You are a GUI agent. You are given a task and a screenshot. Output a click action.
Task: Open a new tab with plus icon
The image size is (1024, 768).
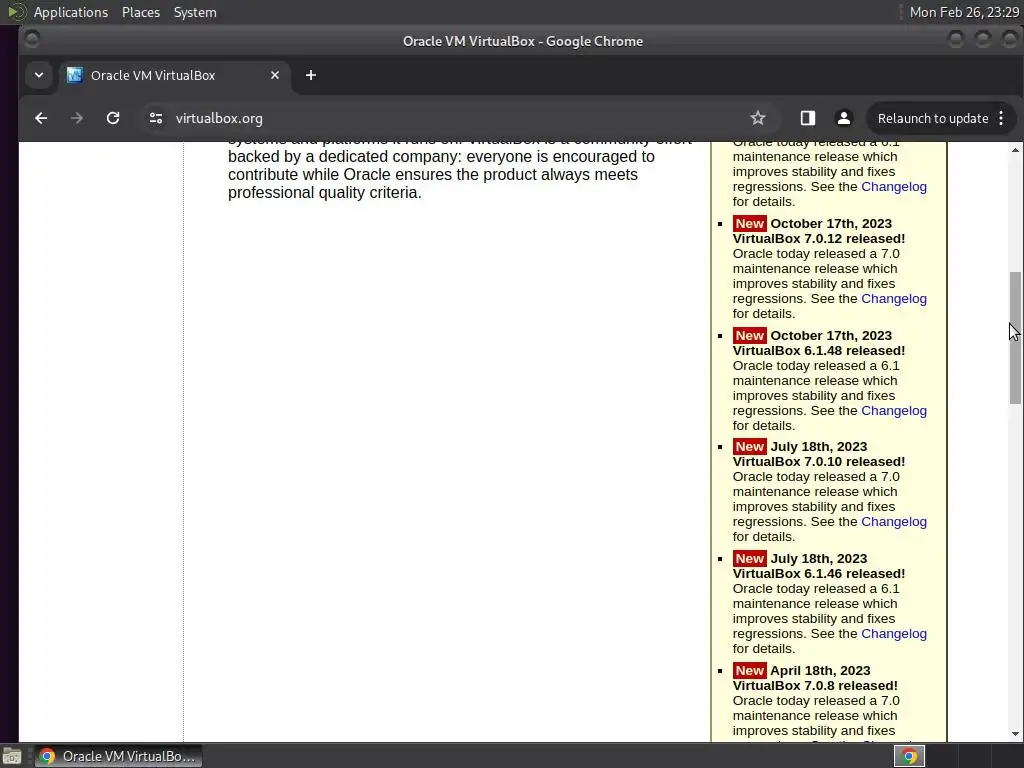(311, 75)
